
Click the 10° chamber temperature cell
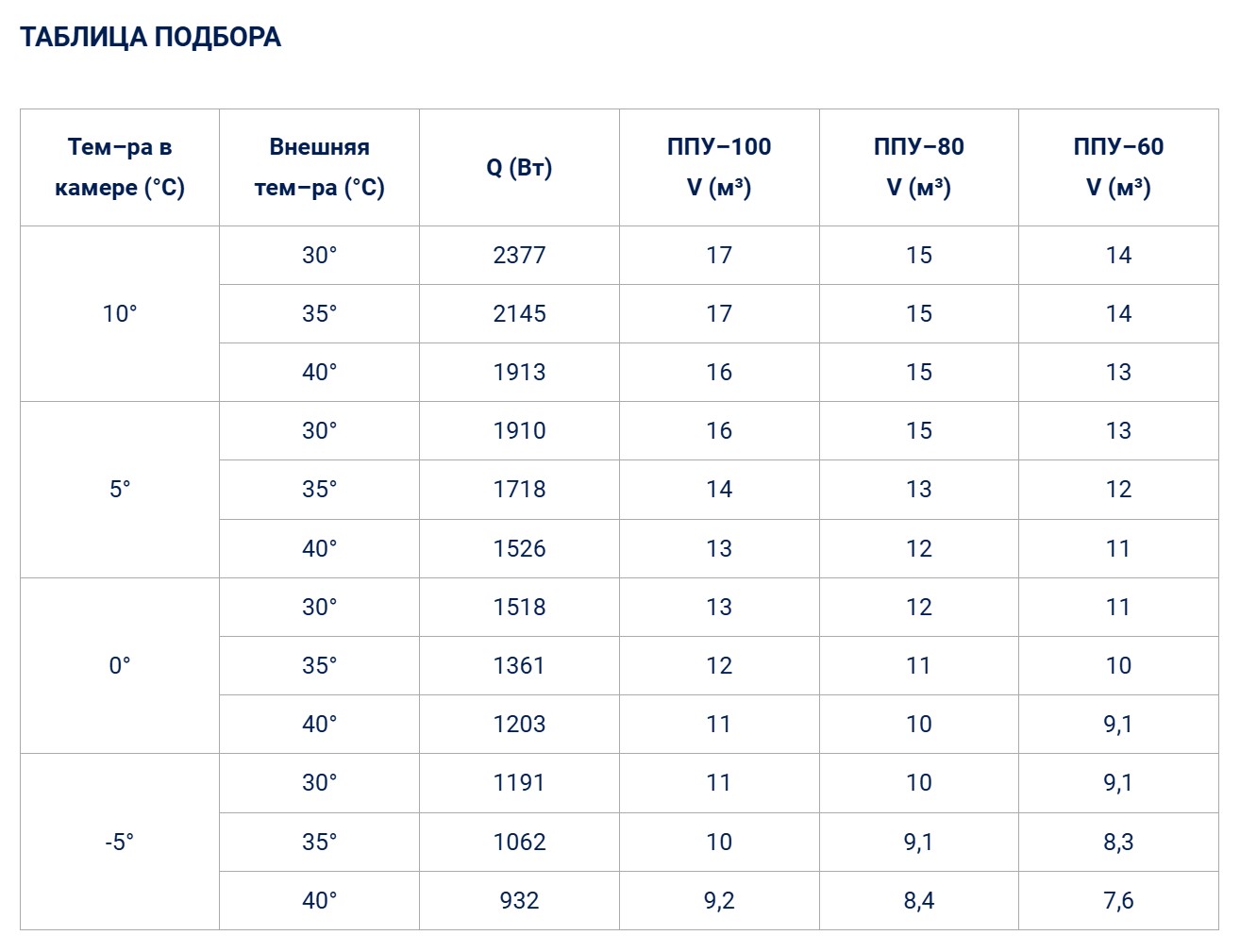[120, 314]
